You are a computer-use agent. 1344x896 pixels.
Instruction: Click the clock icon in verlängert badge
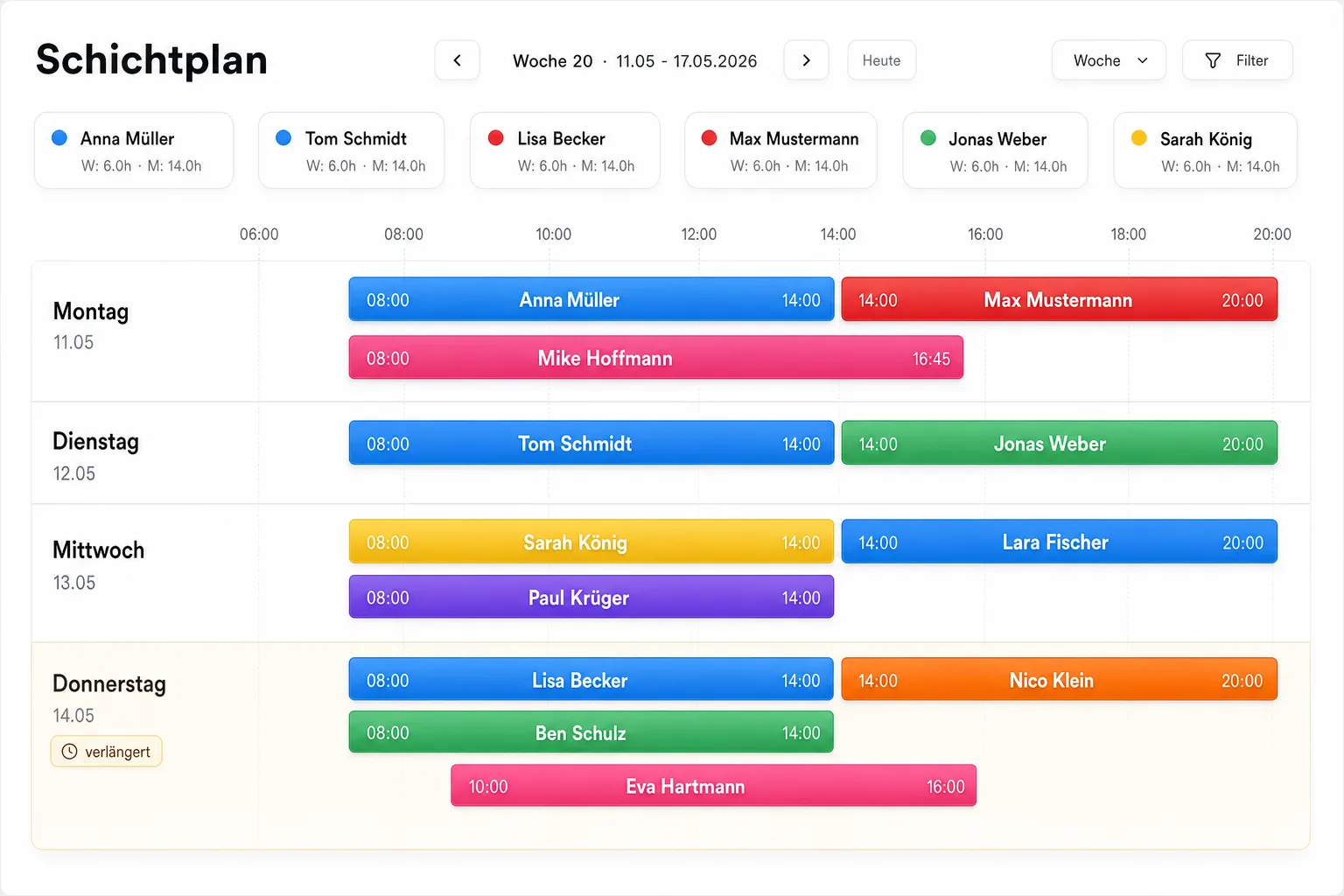click(69, 752)
